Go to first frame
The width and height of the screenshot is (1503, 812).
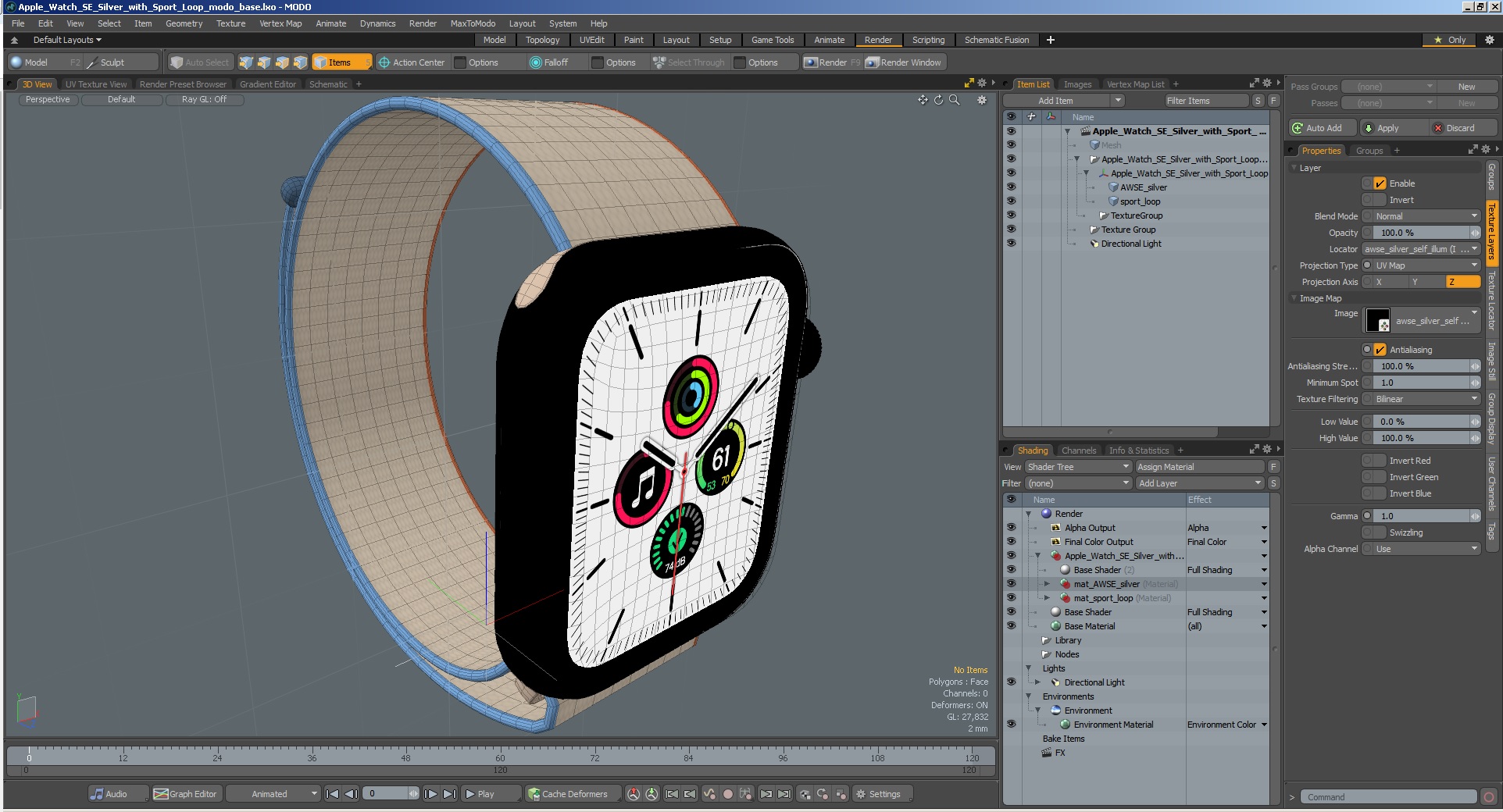pos(332,794)
